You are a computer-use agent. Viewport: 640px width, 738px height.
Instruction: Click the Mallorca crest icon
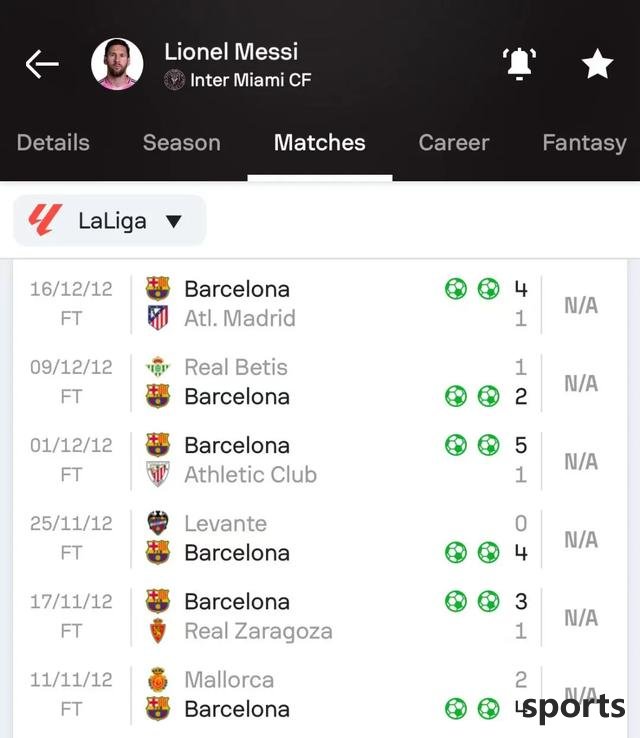[x=158, y=680]
